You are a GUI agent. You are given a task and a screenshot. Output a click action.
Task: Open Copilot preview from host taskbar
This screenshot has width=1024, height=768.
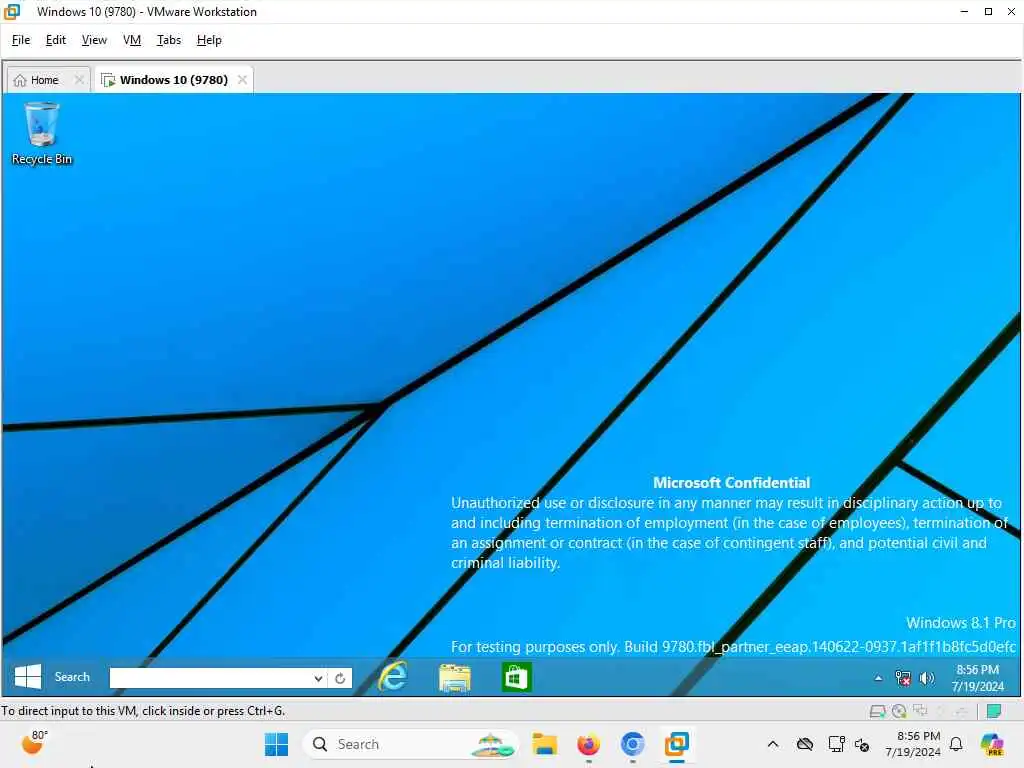[993, 744]
